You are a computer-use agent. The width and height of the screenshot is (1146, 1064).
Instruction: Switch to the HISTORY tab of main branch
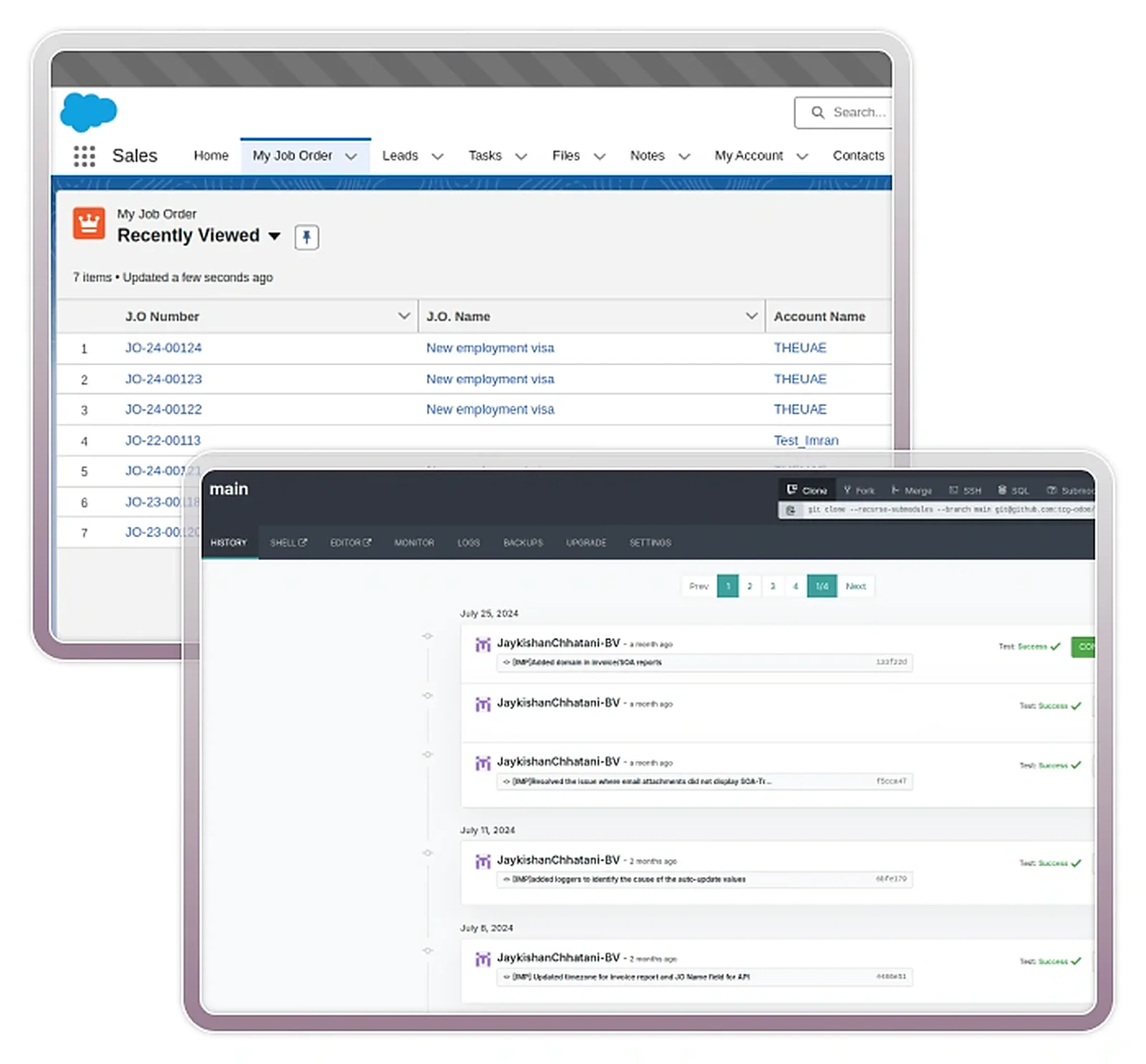228,543
